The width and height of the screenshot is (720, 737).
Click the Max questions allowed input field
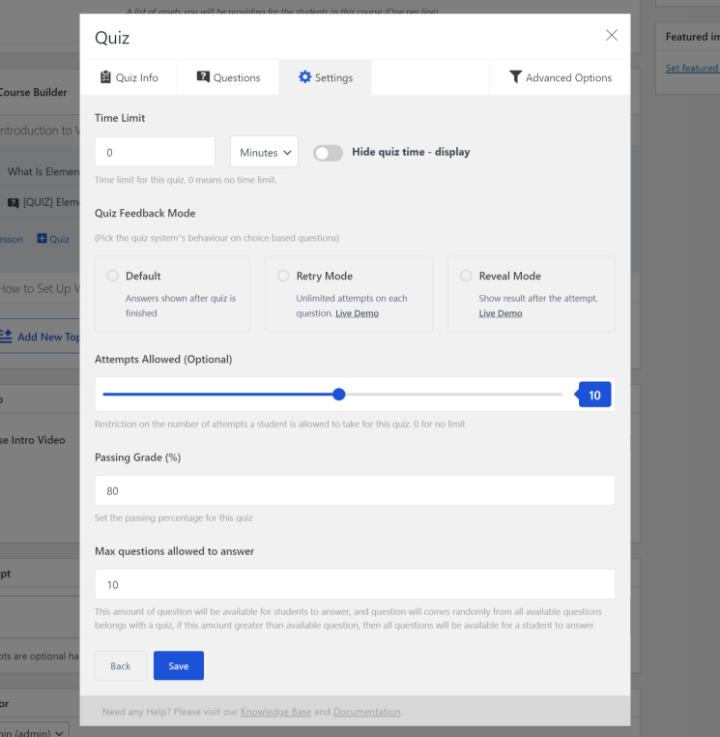click(x=355, y=584)
